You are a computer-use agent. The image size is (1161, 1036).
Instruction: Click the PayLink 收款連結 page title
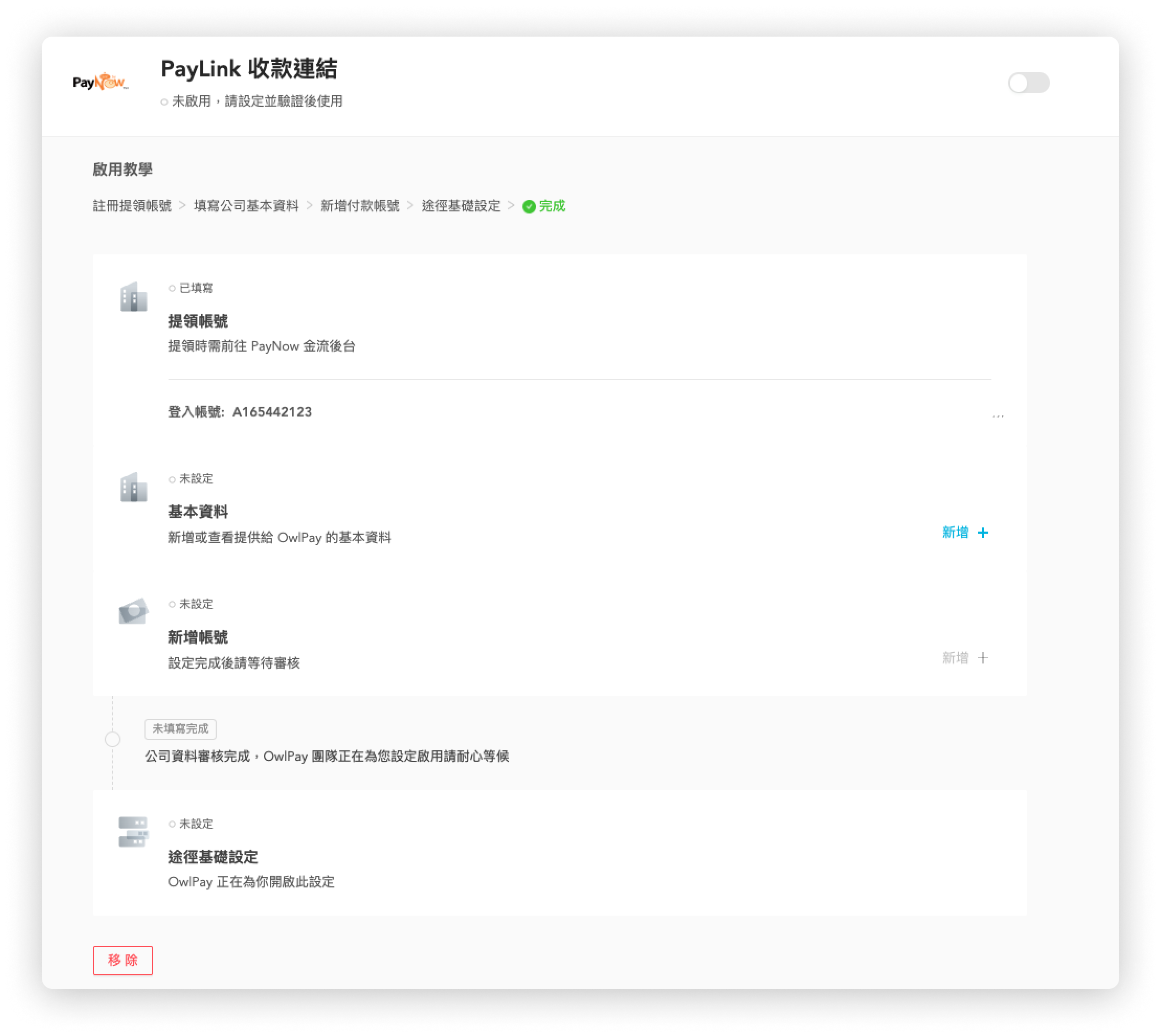[249, 69]
